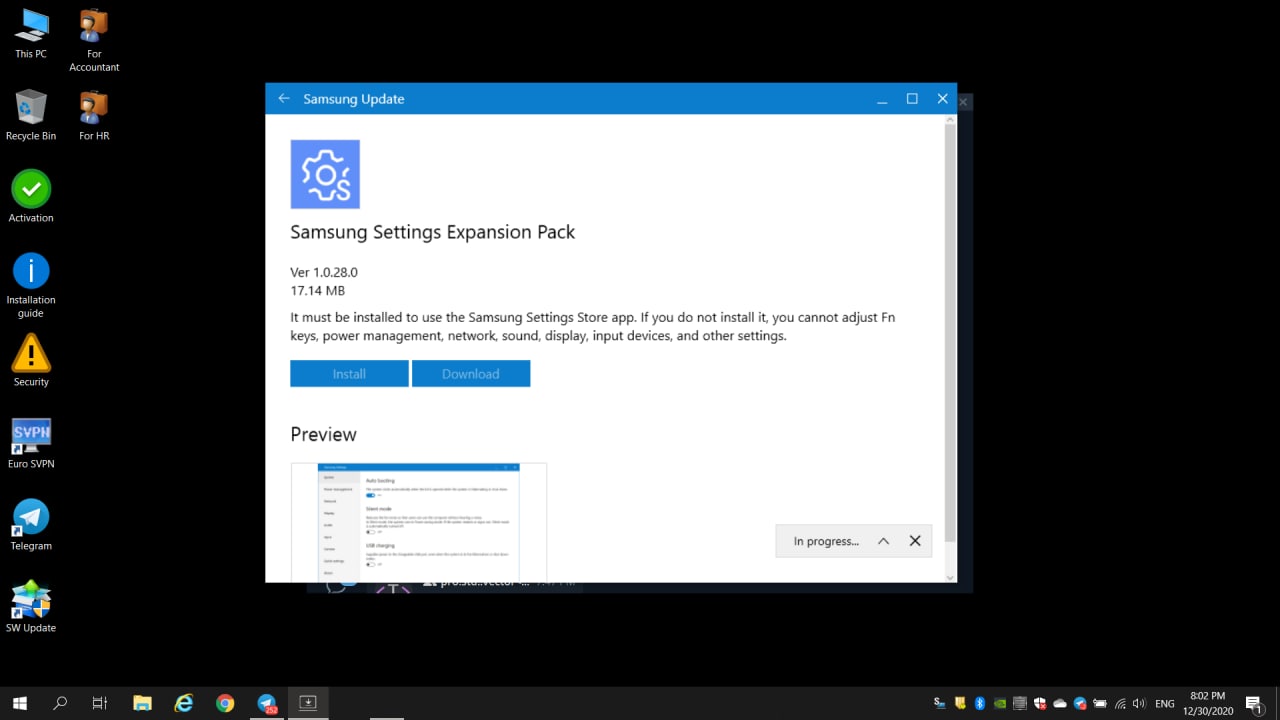This screenshot has width=1280, height=720.
Task: Launch Google Chrome from the taskbar
Action: pos(225,703)
